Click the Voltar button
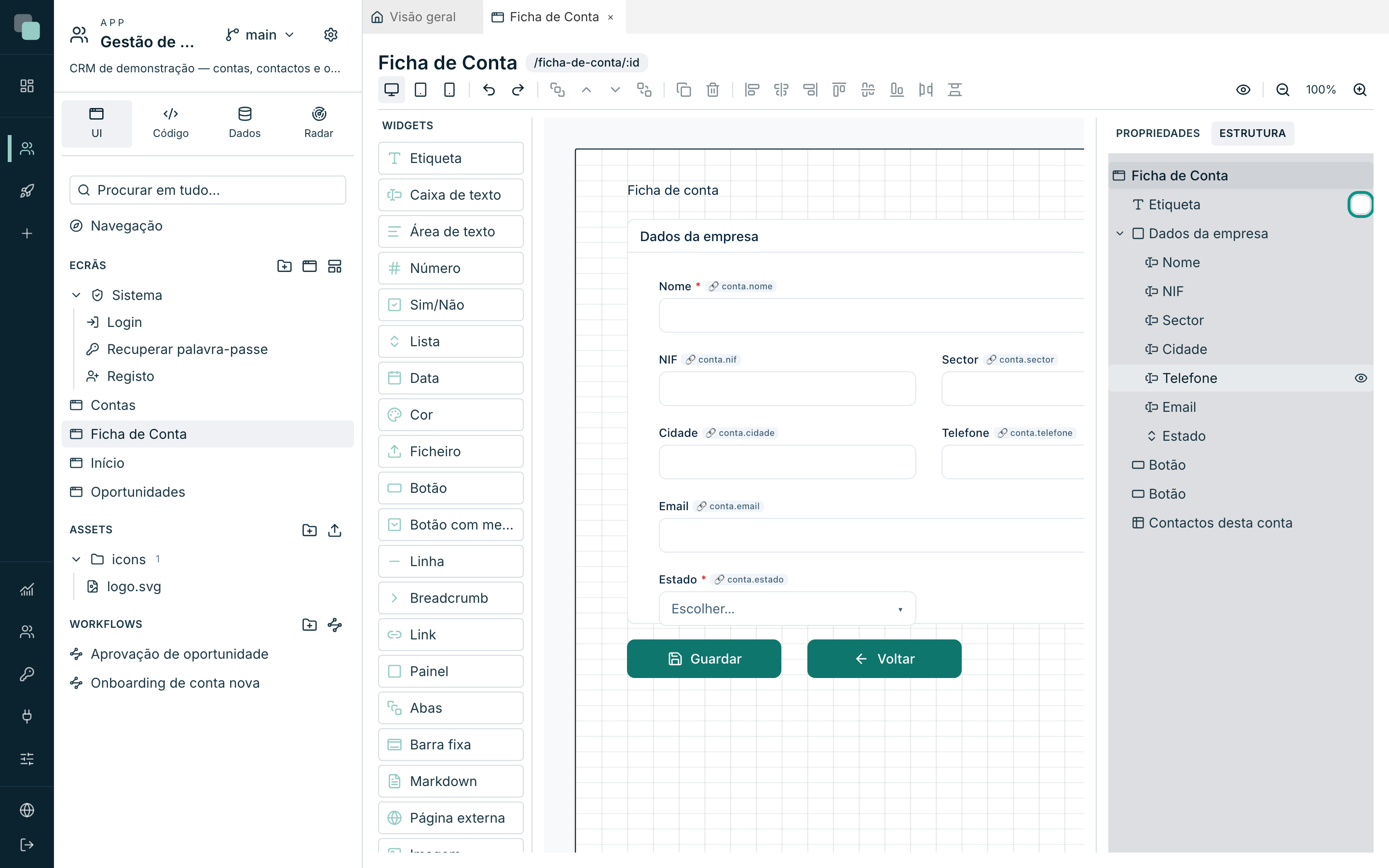Image resolution: width=1389 pixels, height=868 pixels. (x=884, y=658)
